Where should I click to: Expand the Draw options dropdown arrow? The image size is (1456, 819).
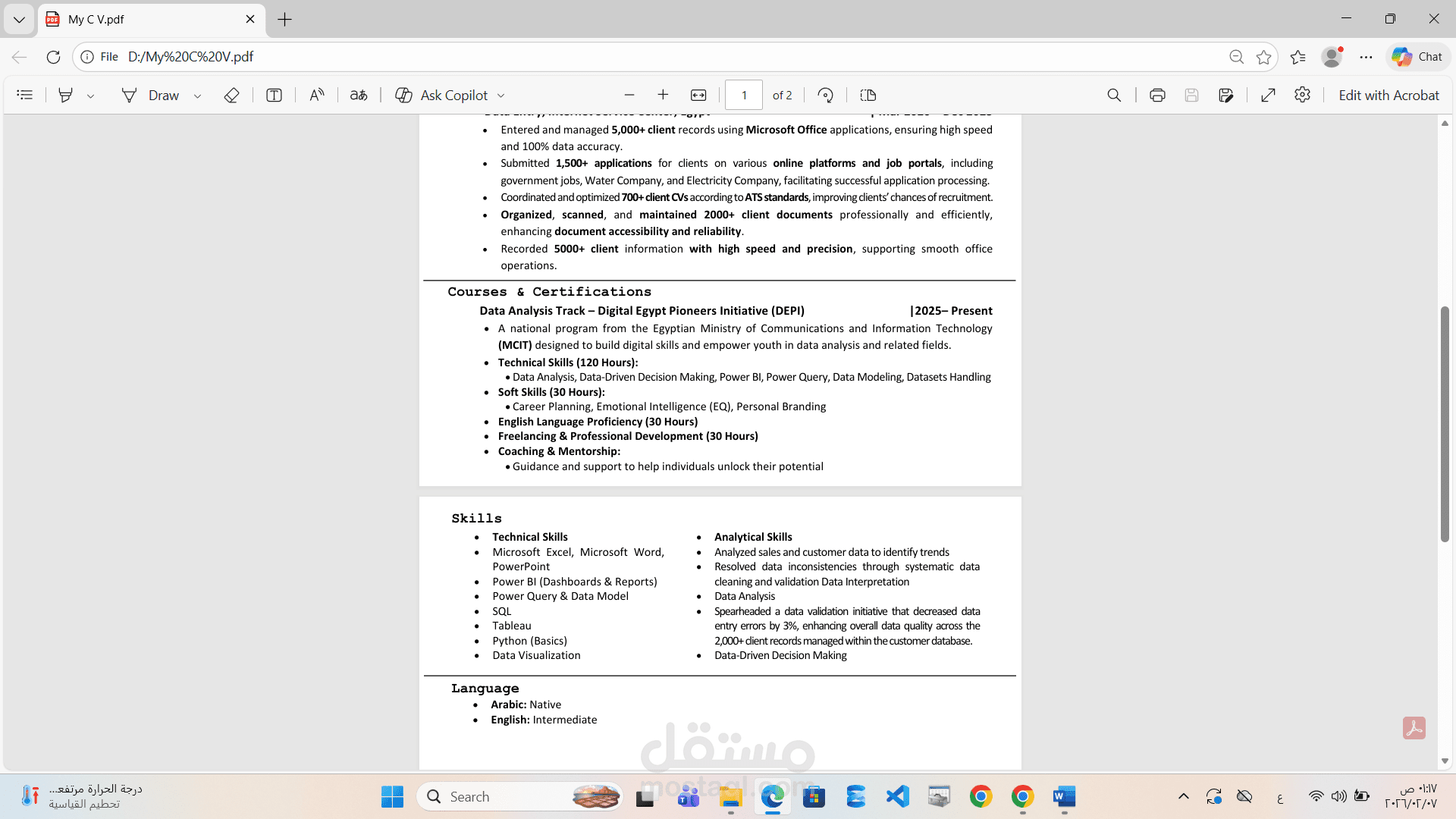[x=197, y=96]
